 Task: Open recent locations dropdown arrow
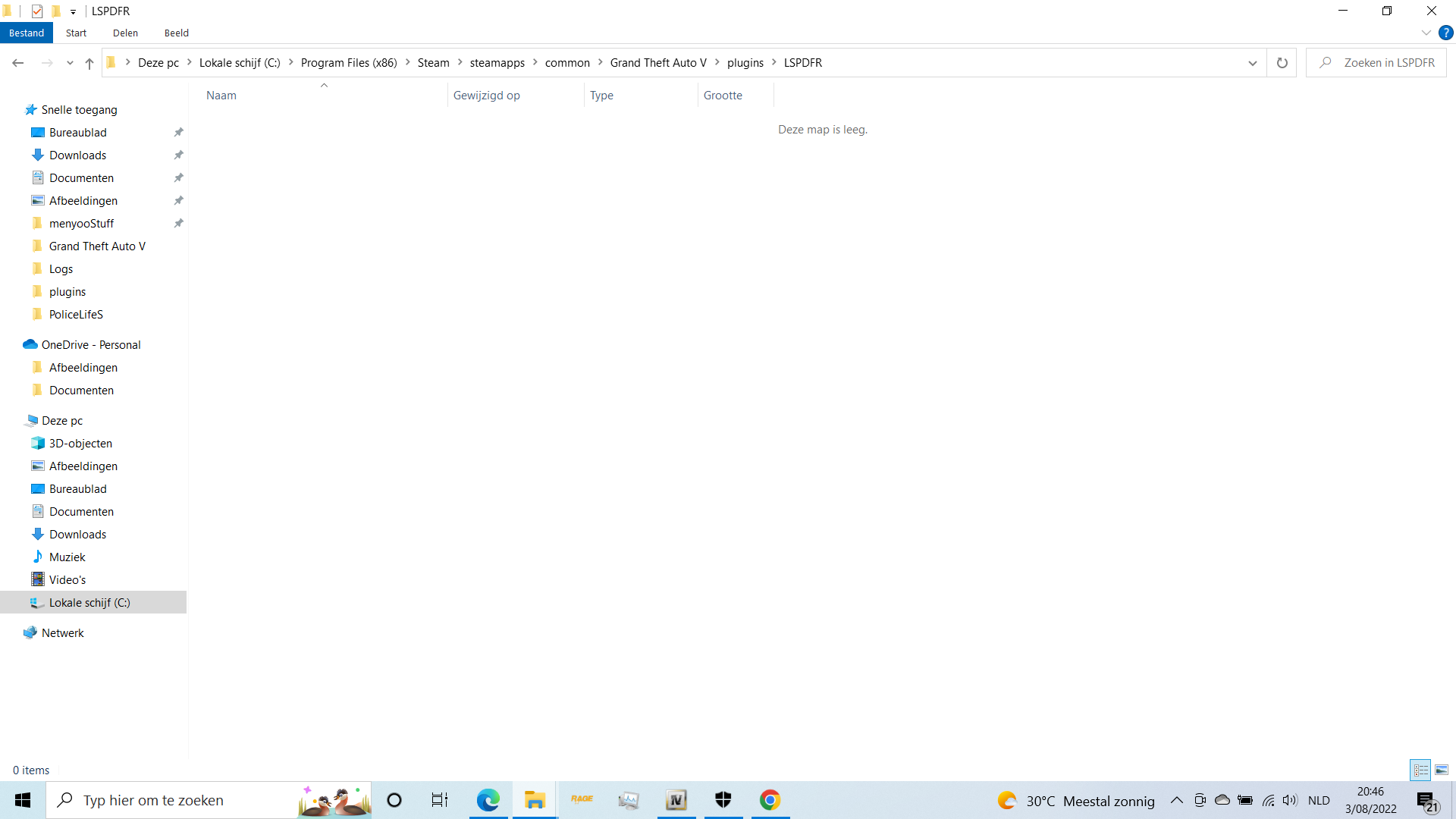tap(70, 63)
